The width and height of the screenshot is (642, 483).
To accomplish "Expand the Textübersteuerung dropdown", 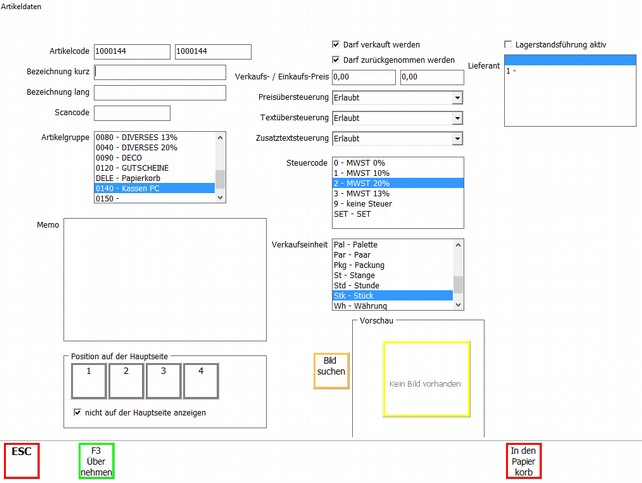I will point(457,118).
